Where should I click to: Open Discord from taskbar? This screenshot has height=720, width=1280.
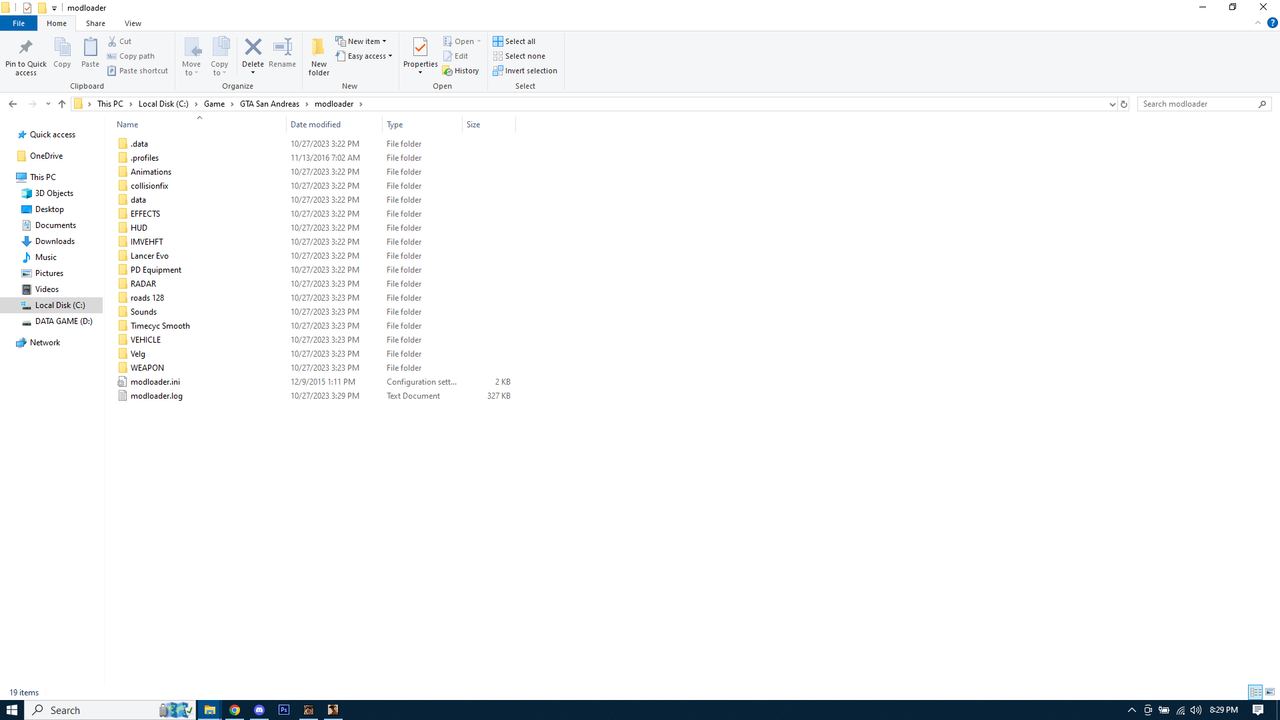coord(260,710)
